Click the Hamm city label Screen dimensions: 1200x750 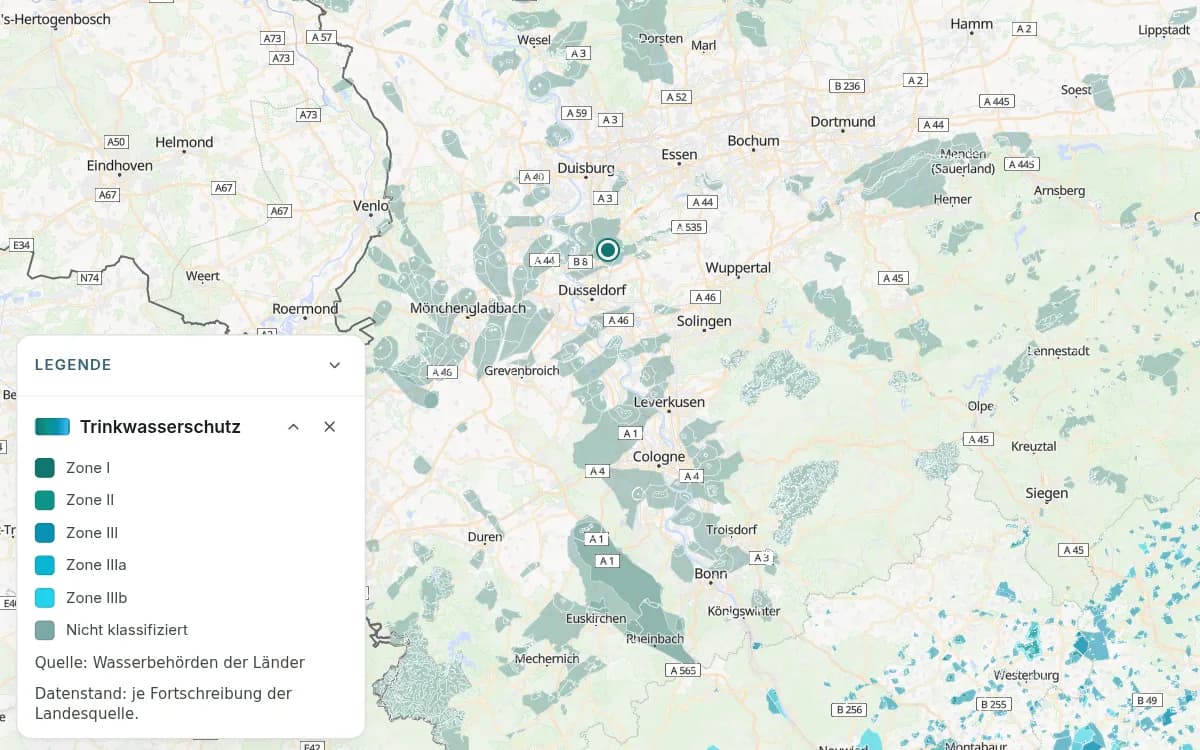(972, 24)
